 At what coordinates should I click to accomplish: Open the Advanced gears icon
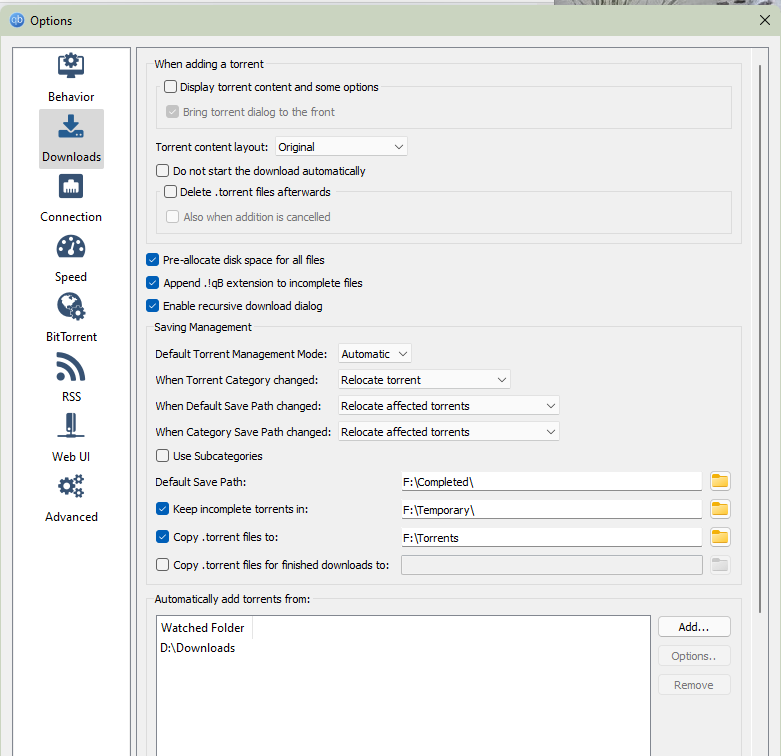[71, 486]
